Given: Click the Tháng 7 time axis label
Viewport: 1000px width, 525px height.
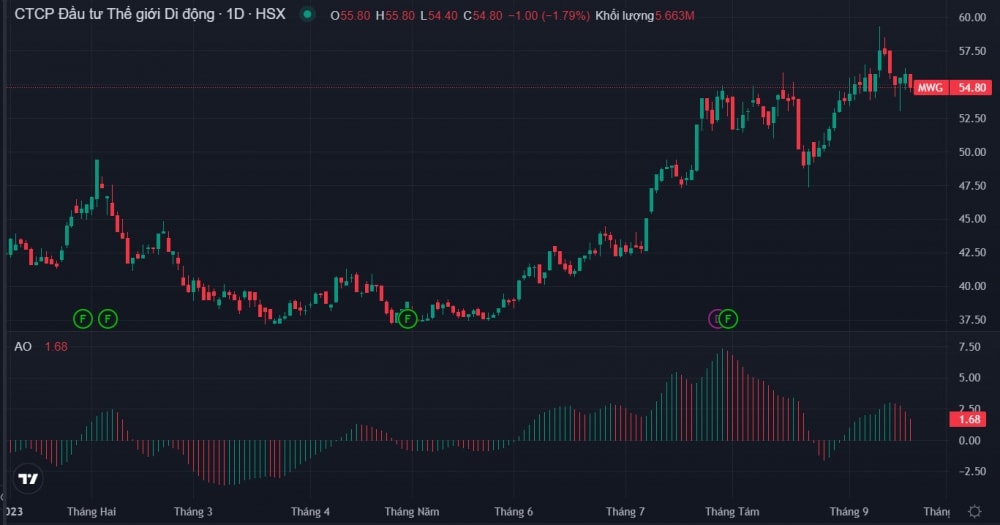Looking at the screenshot, I should [x=625, y=512].
